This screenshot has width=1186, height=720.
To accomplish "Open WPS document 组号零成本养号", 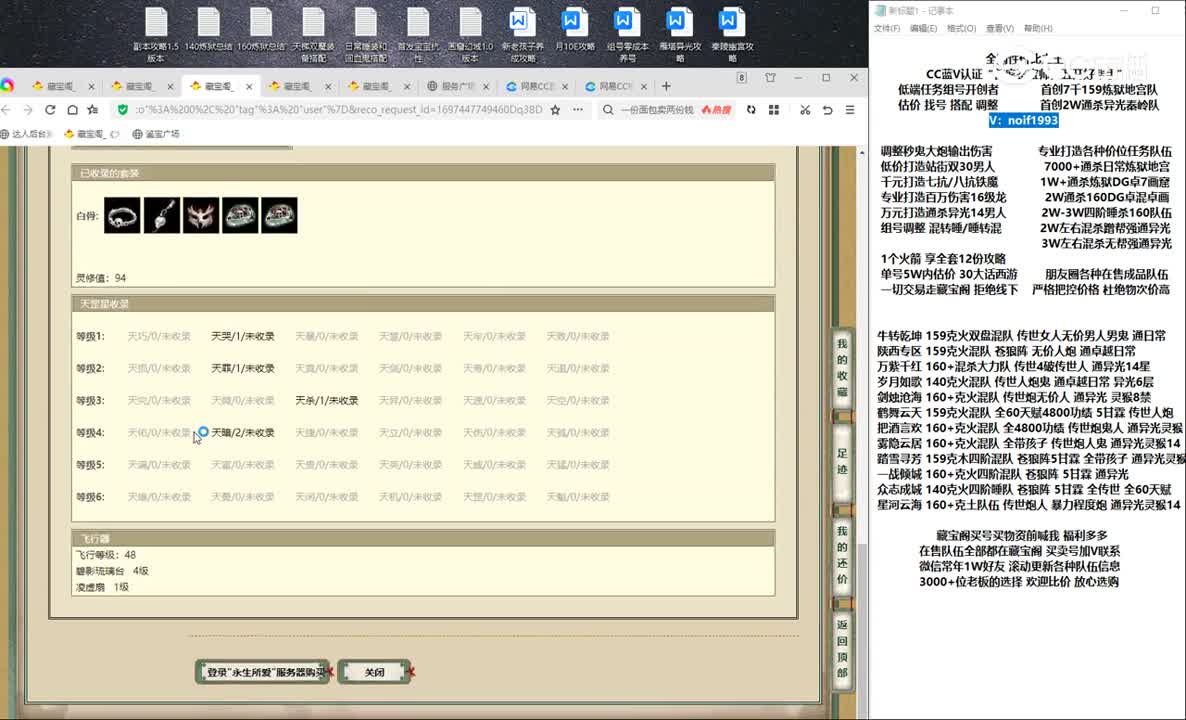I will [627, 35].
